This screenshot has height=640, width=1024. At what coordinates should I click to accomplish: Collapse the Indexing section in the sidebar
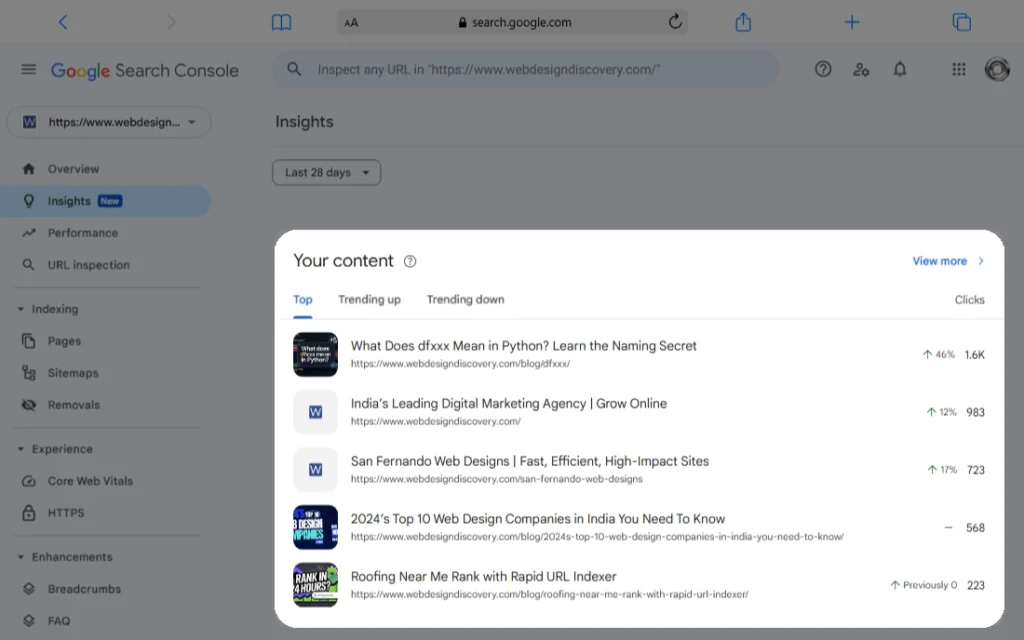click(x=22, y=308)
